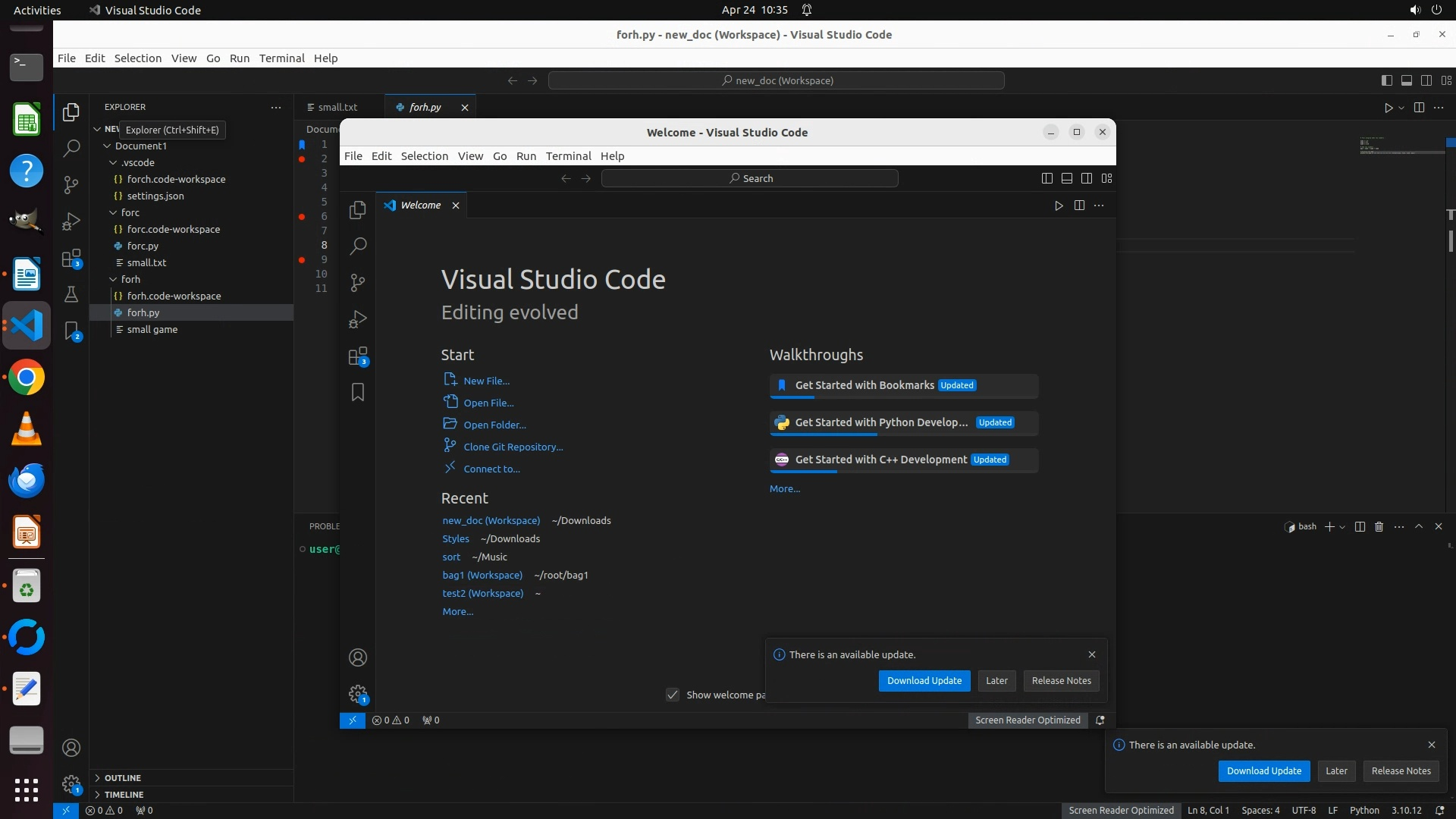Open Manage gear in Welcome window
Image resolution: width=1456 pixels, height=819 pixels.
(x=358, y=694)
